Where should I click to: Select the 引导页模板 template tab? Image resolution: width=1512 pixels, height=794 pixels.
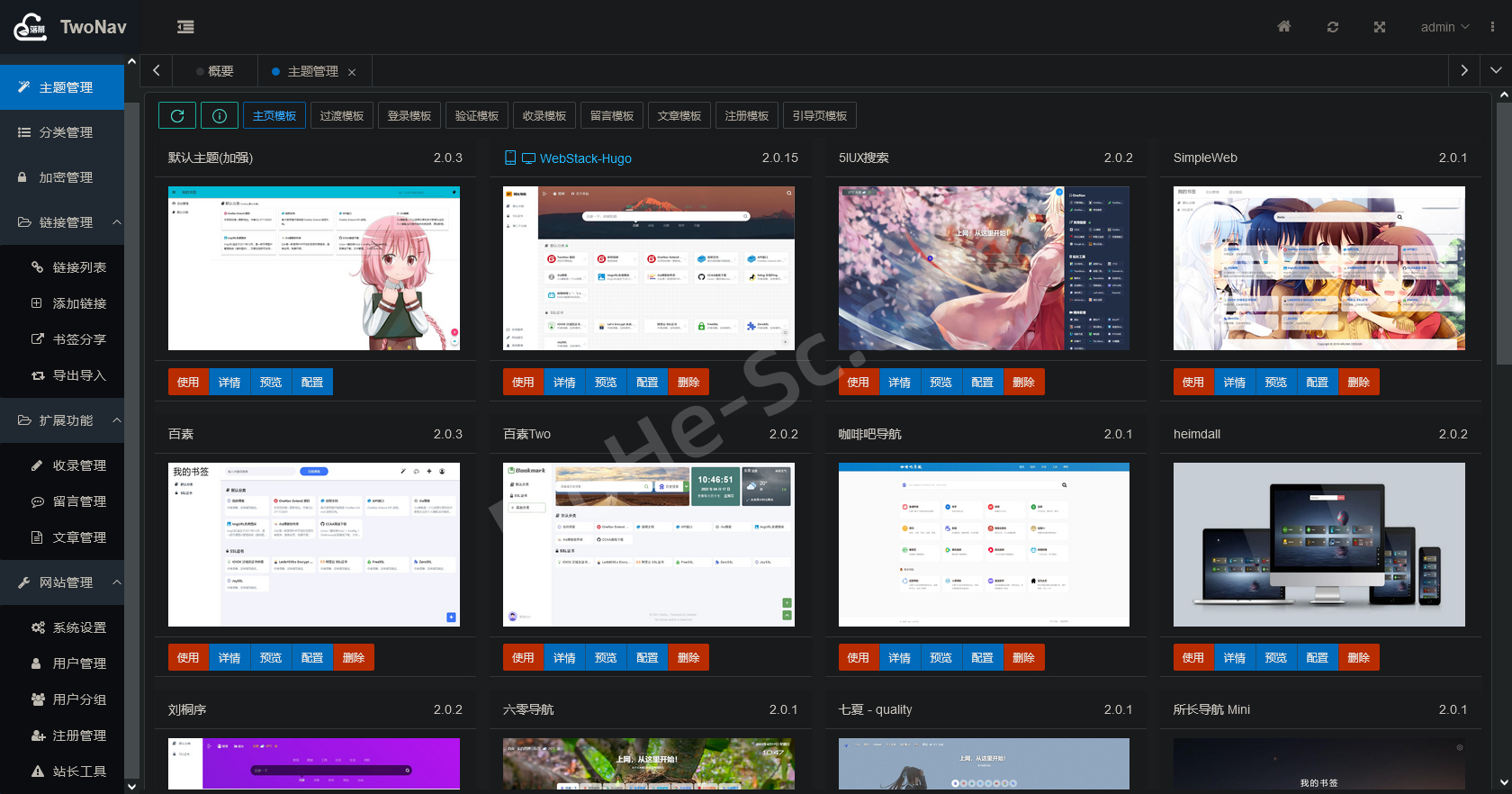click(x=820, y=115)
